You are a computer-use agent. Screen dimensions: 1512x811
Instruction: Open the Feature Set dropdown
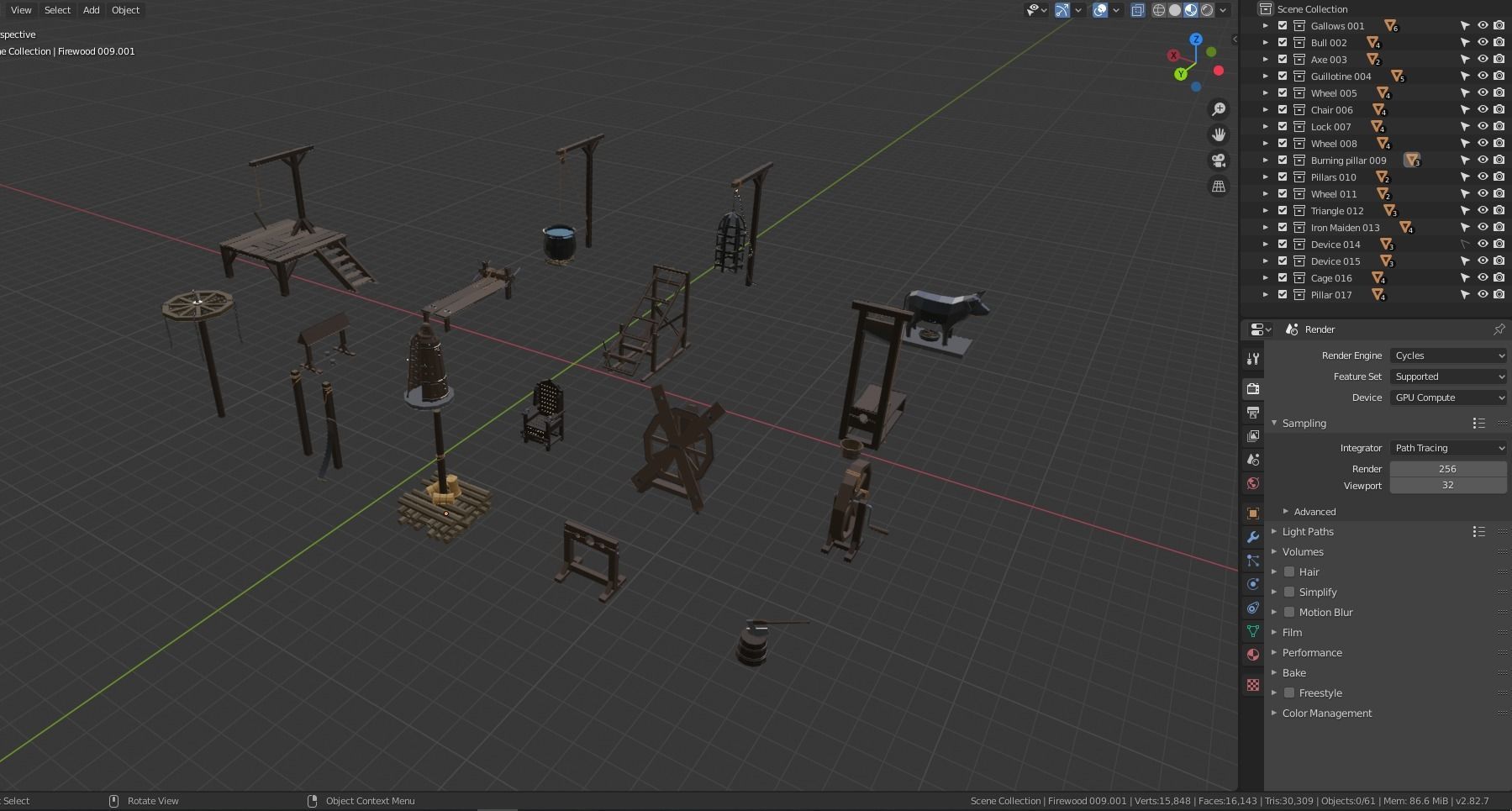tap(1448, 377)
